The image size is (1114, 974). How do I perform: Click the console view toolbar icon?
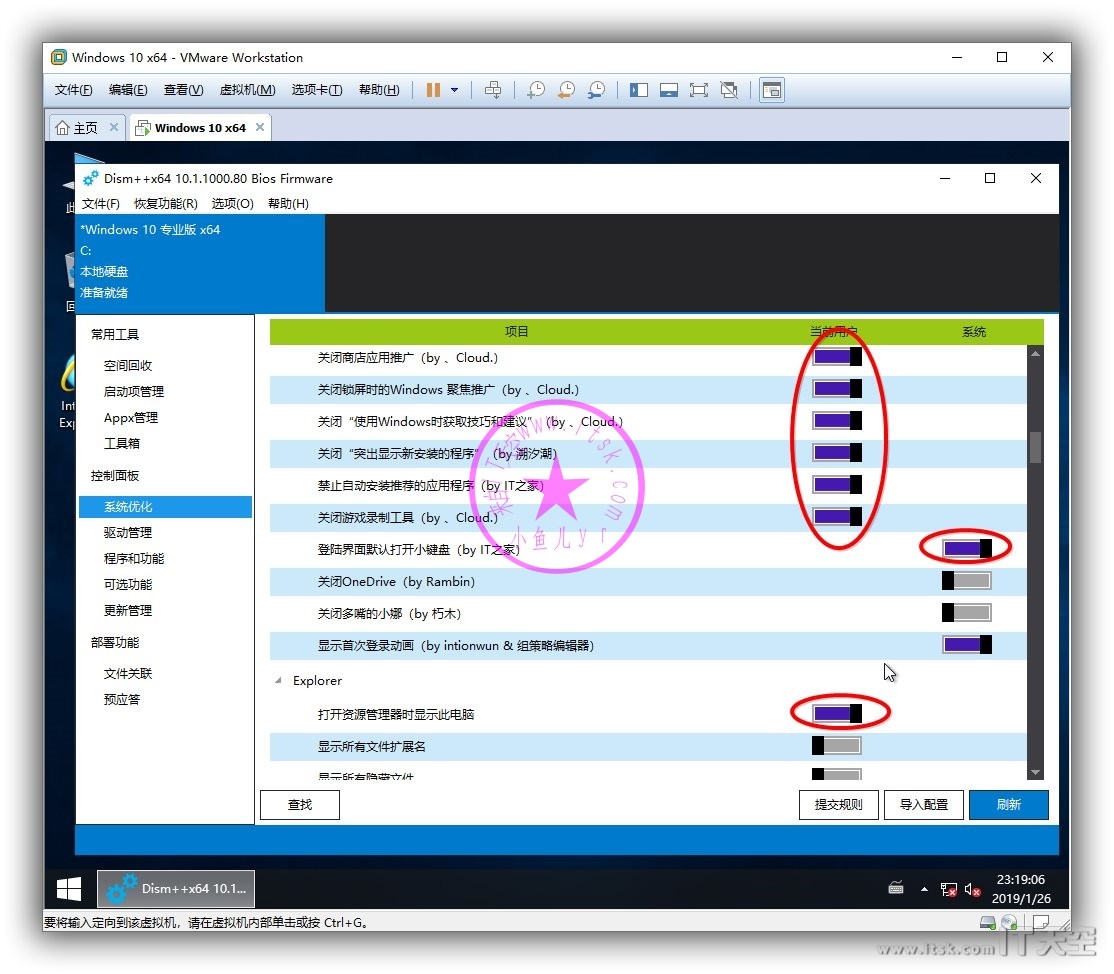click(772, 90)
